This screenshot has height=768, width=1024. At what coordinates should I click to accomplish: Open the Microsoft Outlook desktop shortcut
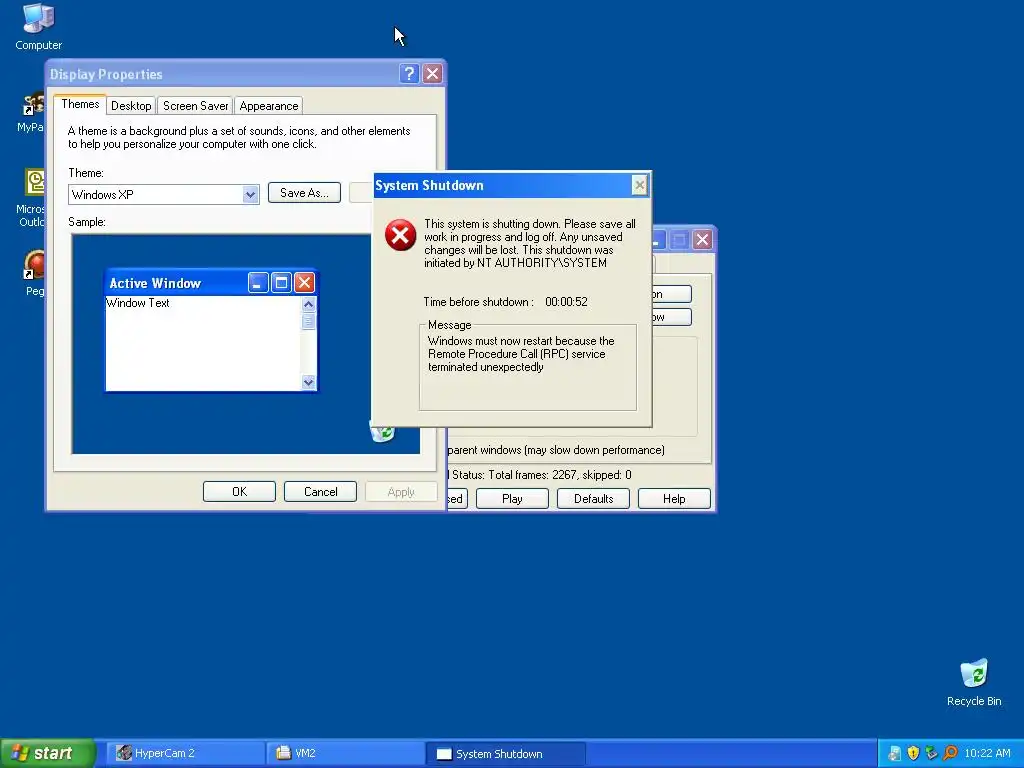tap(34, 197)
